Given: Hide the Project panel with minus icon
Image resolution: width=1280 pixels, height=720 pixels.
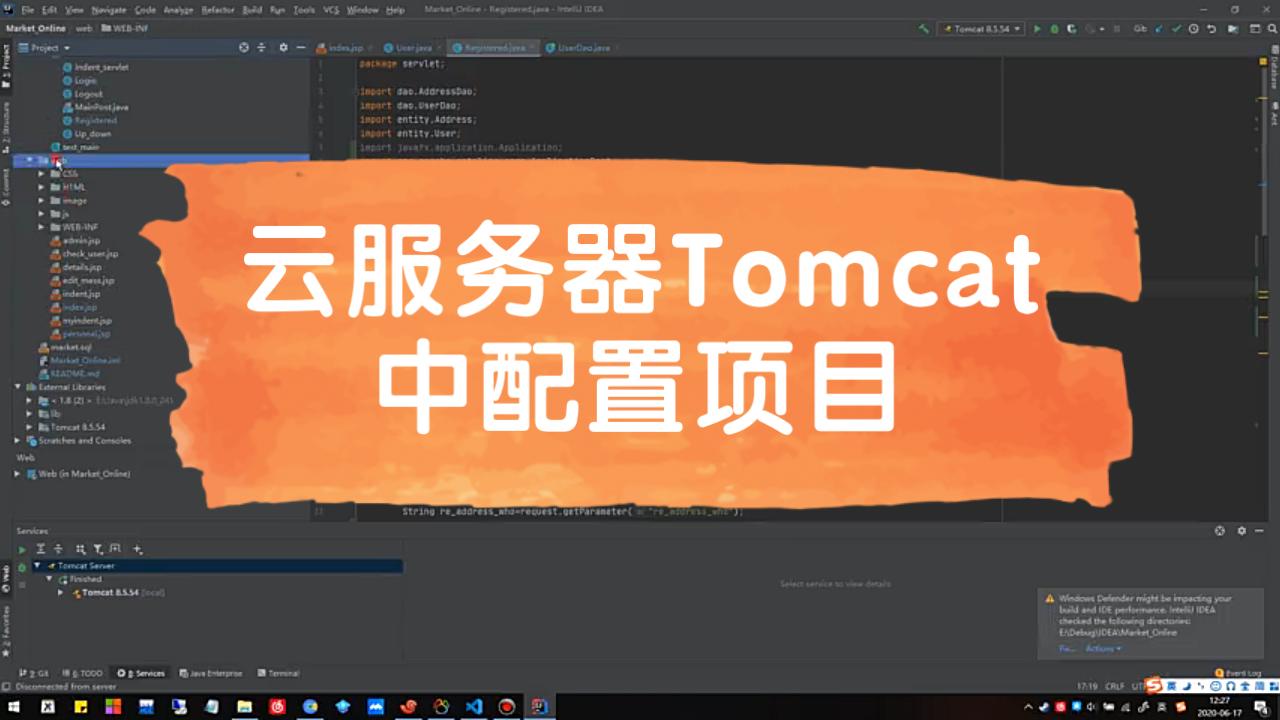Looking at the screenshot, I should [300, 47].
